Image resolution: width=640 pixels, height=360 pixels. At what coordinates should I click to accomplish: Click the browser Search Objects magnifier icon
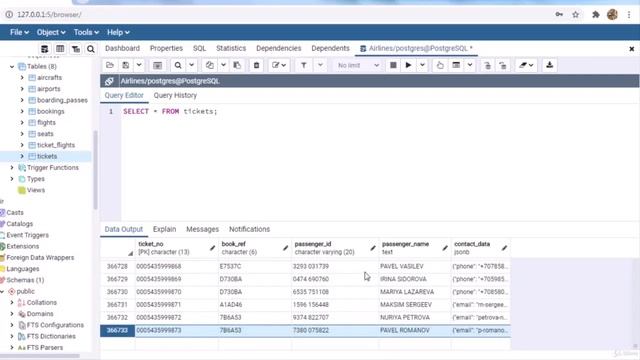(91, 49)
